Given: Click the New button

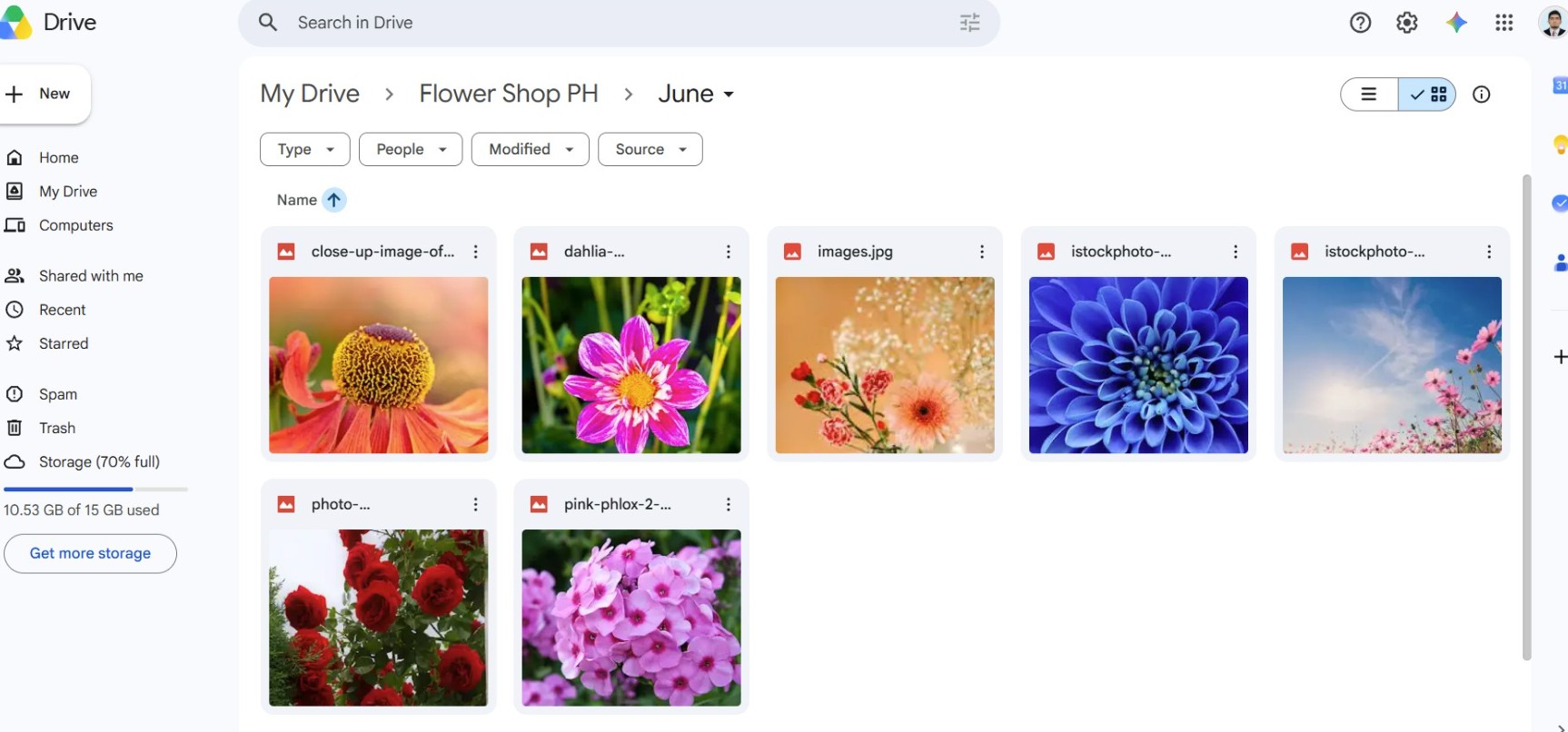Looking at the screenshot, I should pos(44,94).
